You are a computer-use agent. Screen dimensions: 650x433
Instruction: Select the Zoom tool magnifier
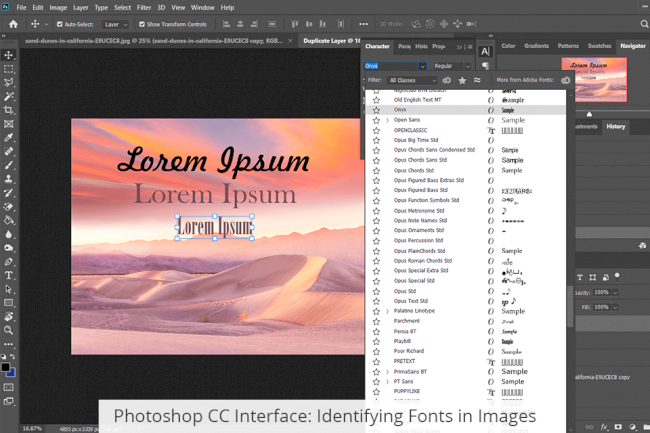[9, 330]
